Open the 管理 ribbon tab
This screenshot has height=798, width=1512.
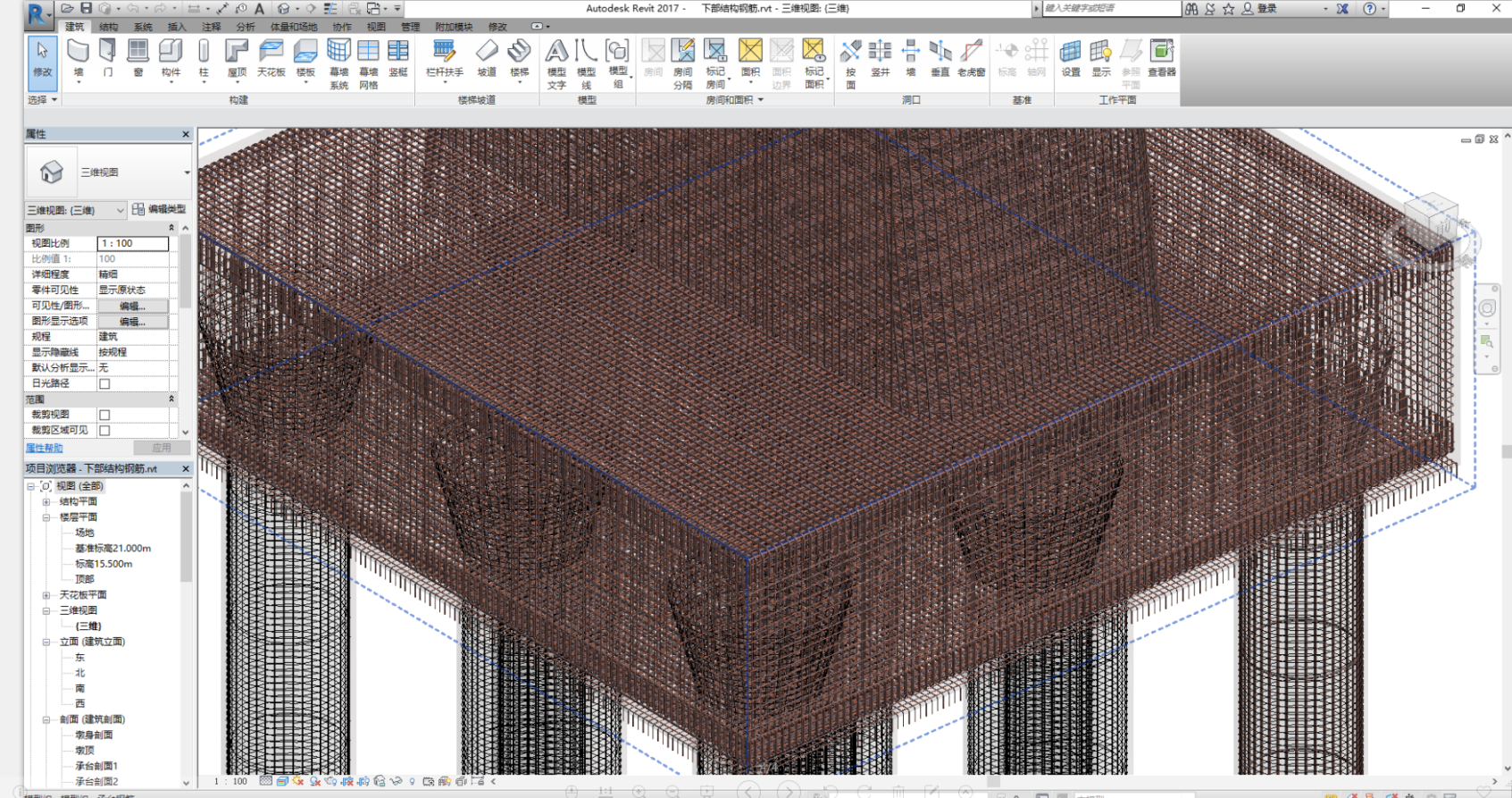tap(410, 27)
